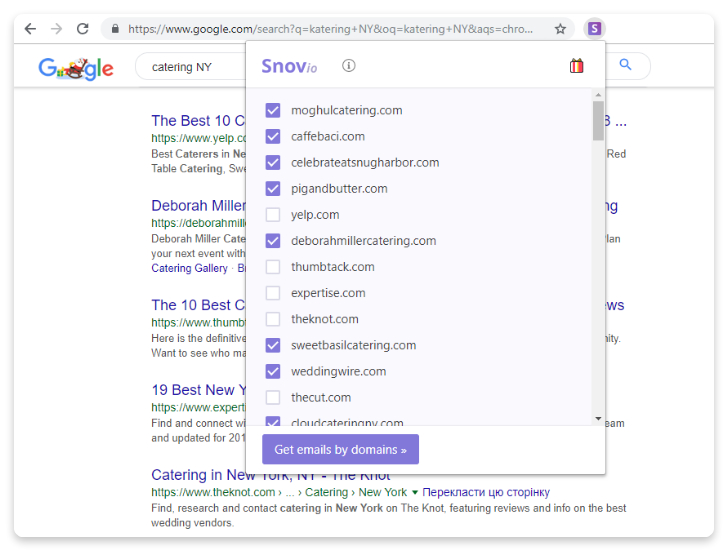The height and width of the screenshot is (551, 728).
Task: Bookmark this page with star icon
Action: 560,29
